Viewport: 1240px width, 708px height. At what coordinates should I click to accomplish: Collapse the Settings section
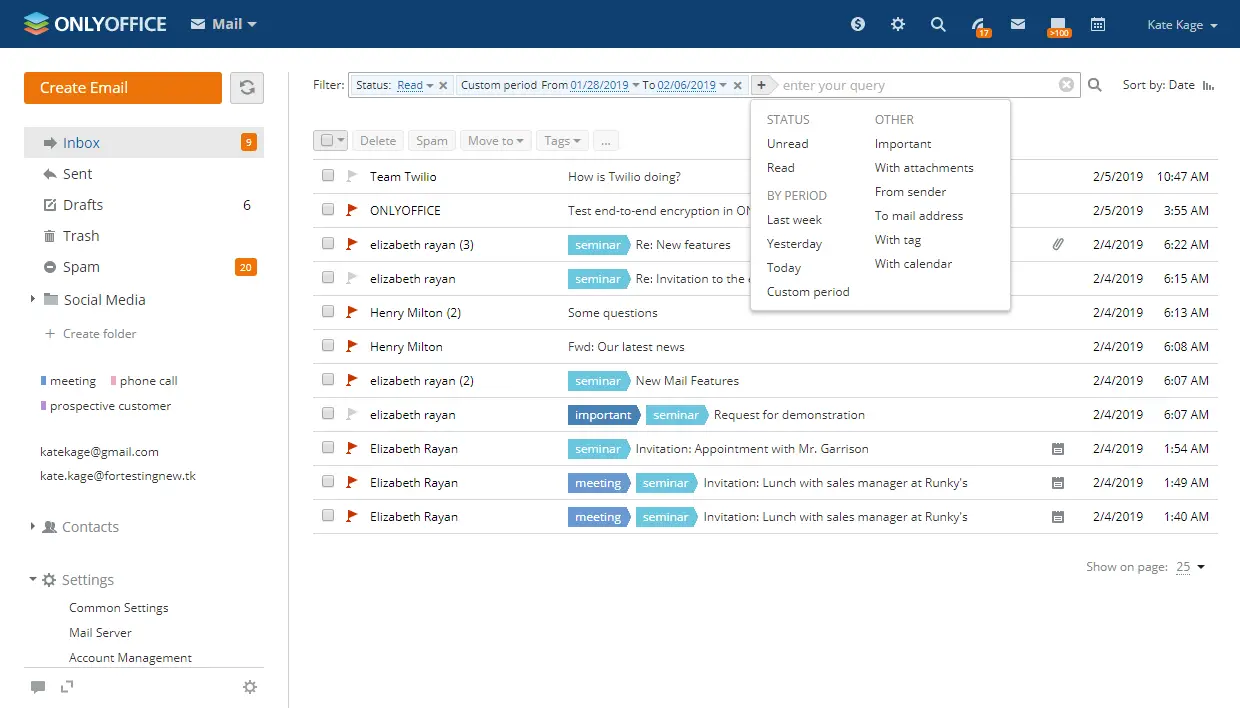click(x=33, y=579)
